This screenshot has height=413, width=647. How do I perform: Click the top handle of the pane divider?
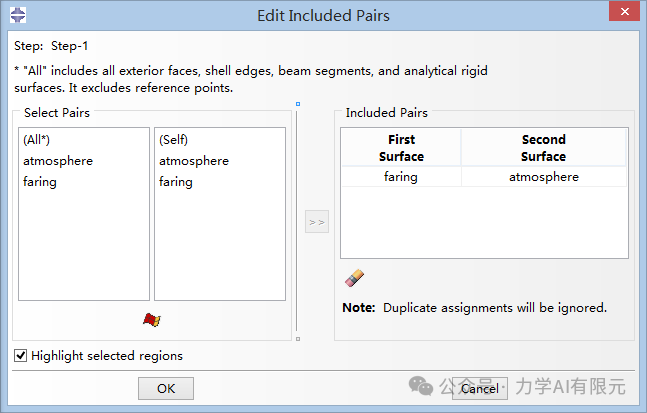pyautogui.click(x=298, y=104)
